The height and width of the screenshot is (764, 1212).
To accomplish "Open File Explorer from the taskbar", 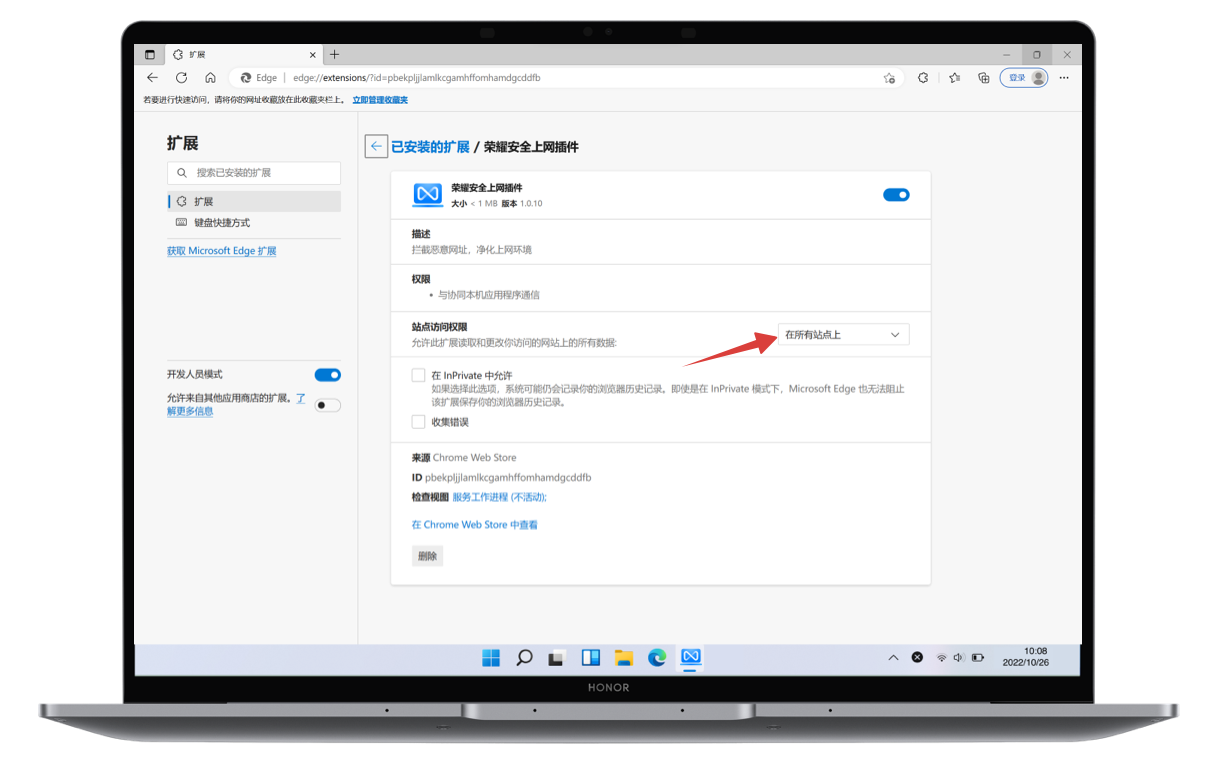I will (624, 657).
